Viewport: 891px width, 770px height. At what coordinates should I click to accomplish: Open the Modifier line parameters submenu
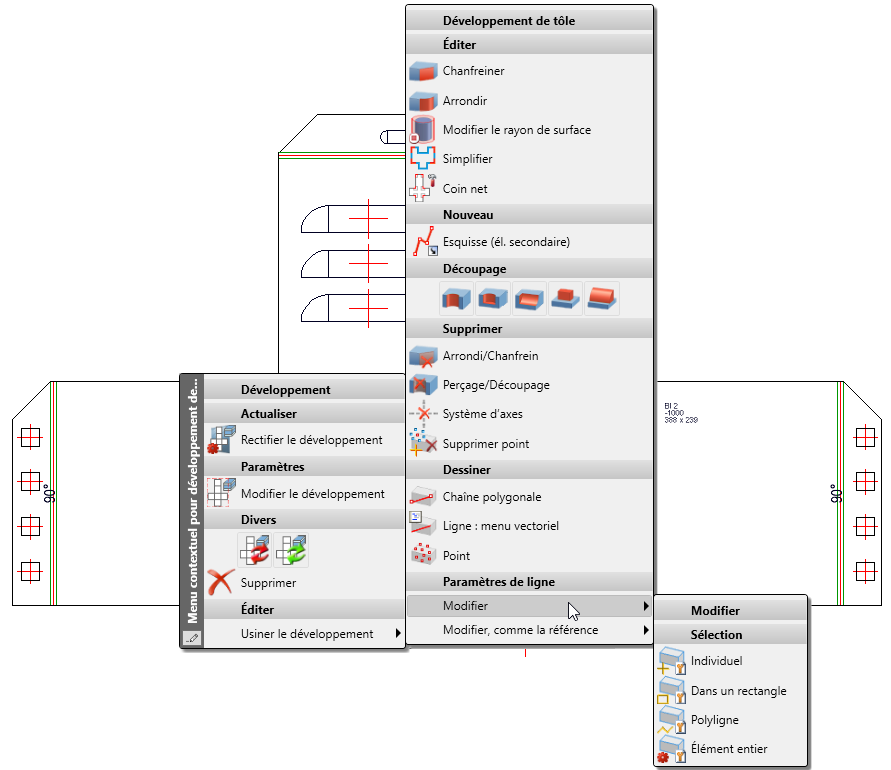(x=530, y=606)
